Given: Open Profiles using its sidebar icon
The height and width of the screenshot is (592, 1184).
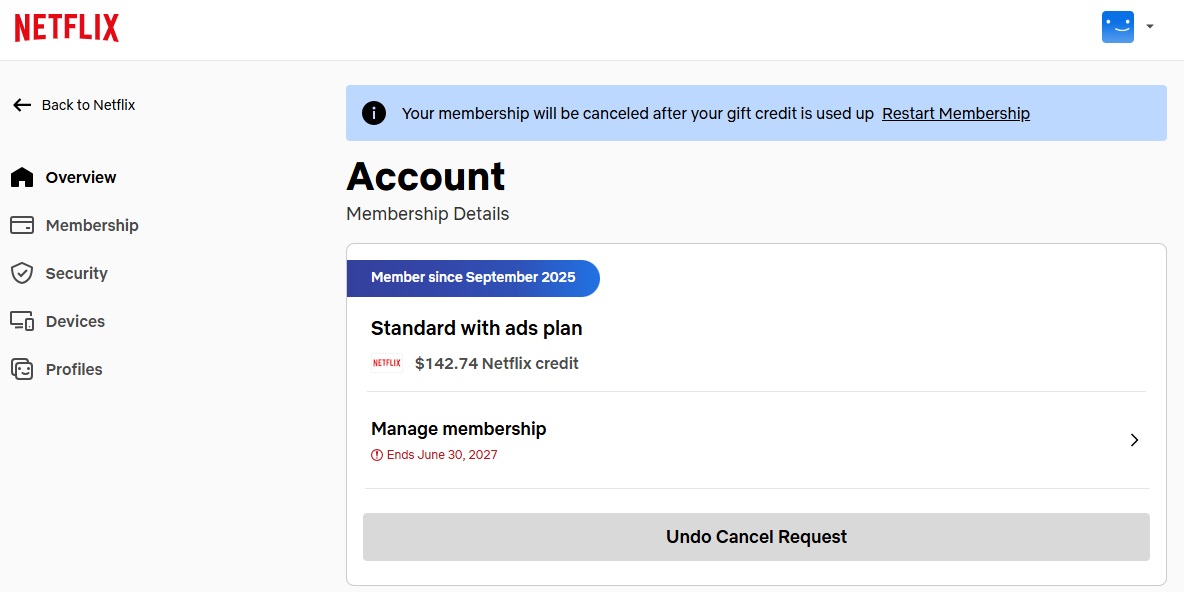Looking at the screenshot, I should pyautogui.click(x=21, y=369).
